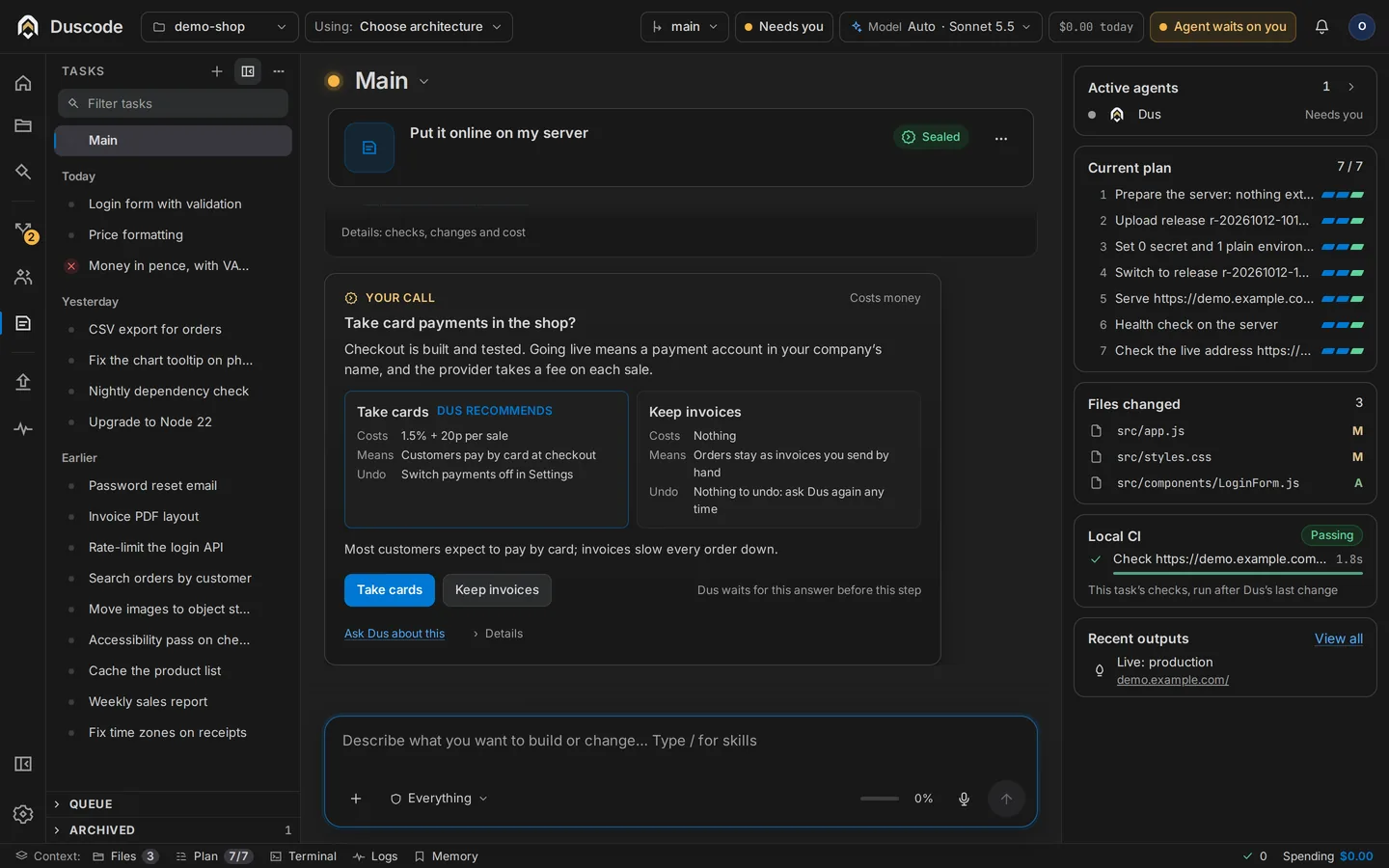Open the branch icon with badge 2
The height and width of the screenshot is (868, 1389).
click(24, 231)
